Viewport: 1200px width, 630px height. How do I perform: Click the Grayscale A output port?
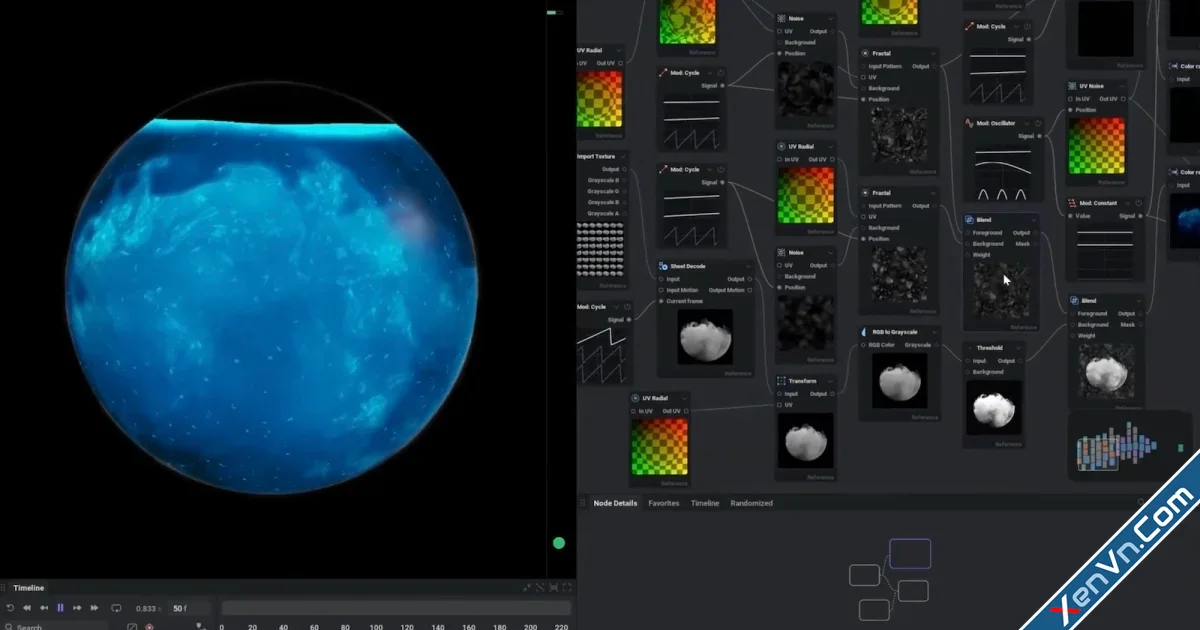point(624,214)
